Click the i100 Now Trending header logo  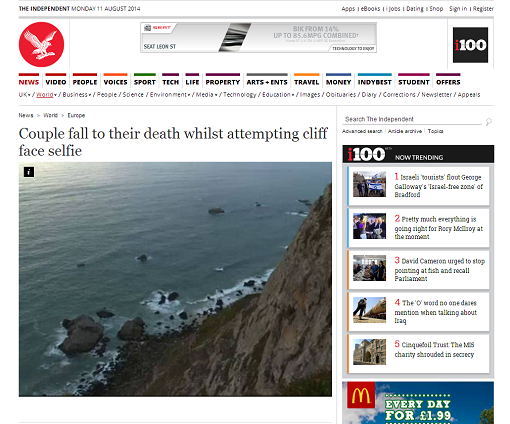click(x=366, y=154)
